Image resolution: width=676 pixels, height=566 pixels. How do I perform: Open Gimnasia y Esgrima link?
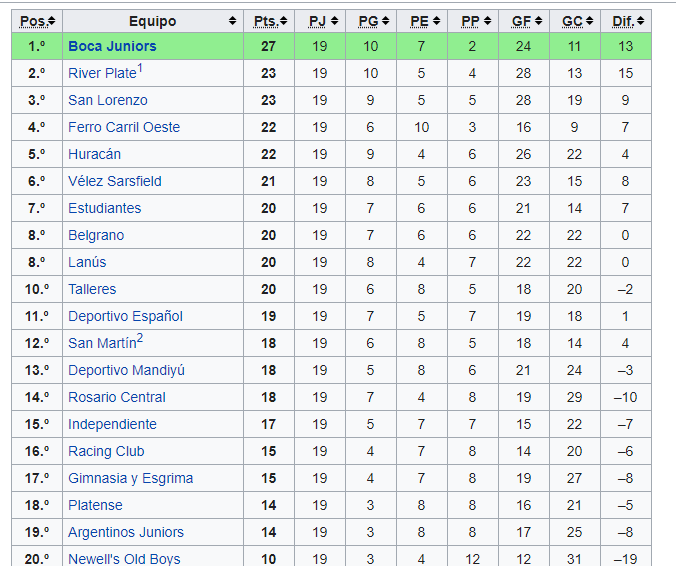tap(131, 478)
